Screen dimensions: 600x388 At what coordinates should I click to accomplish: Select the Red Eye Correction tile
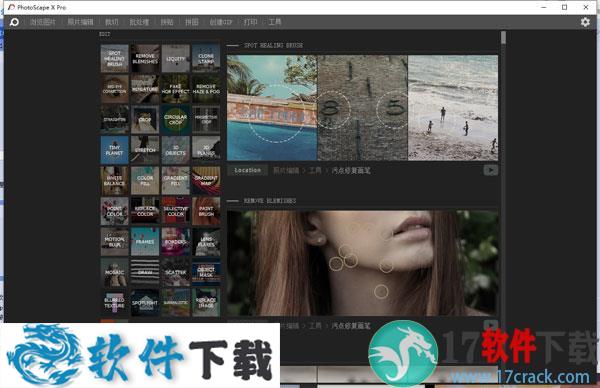[x=114, y=89]
